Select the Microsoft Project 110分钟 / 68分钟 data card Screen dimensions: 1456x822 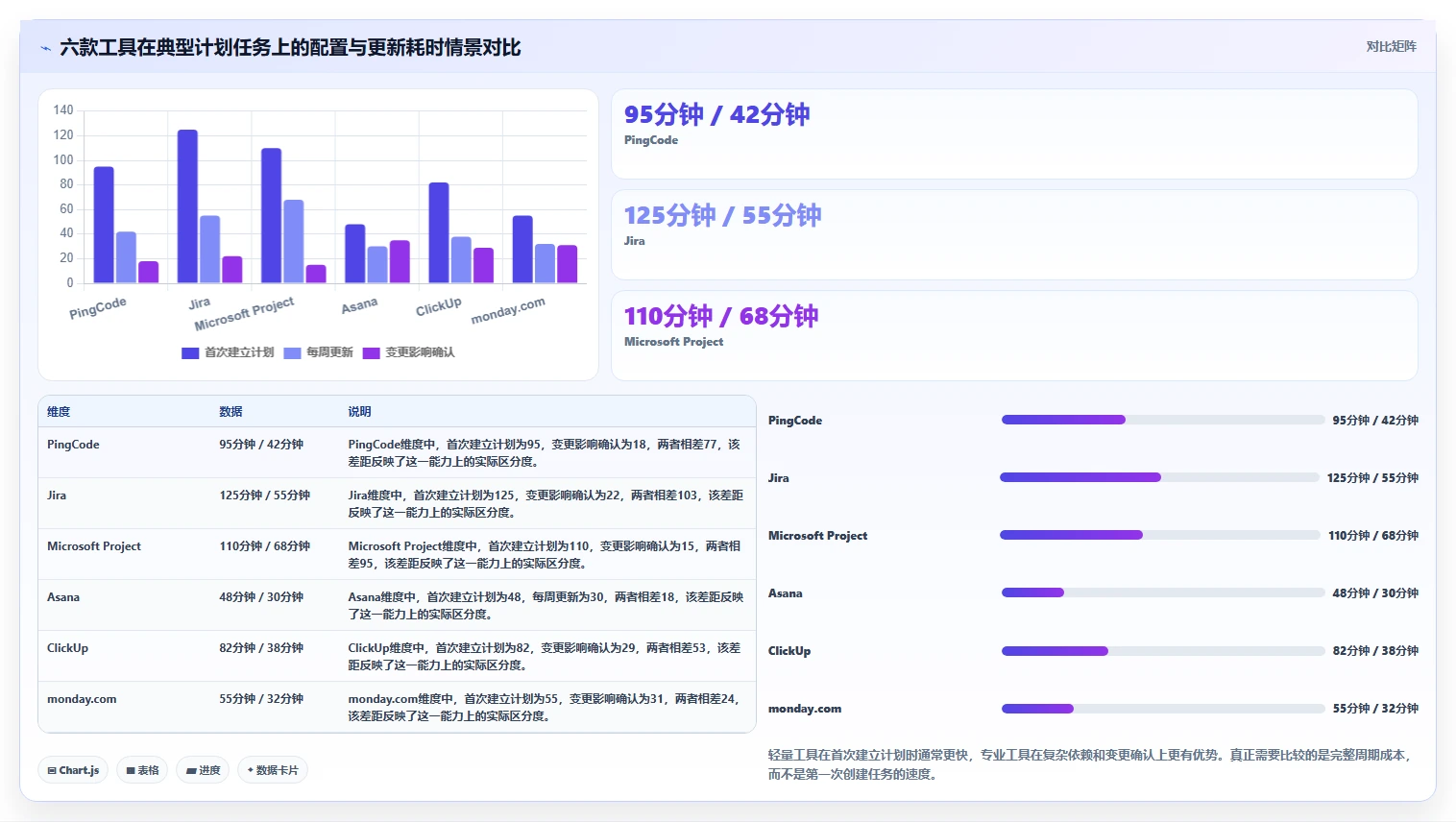tap(1014, 335)
